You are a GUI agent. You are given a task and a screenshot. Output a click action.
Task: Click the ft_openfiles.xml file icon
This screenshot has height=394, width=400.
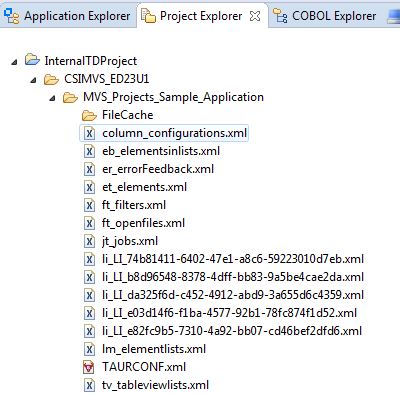point(89,223)
